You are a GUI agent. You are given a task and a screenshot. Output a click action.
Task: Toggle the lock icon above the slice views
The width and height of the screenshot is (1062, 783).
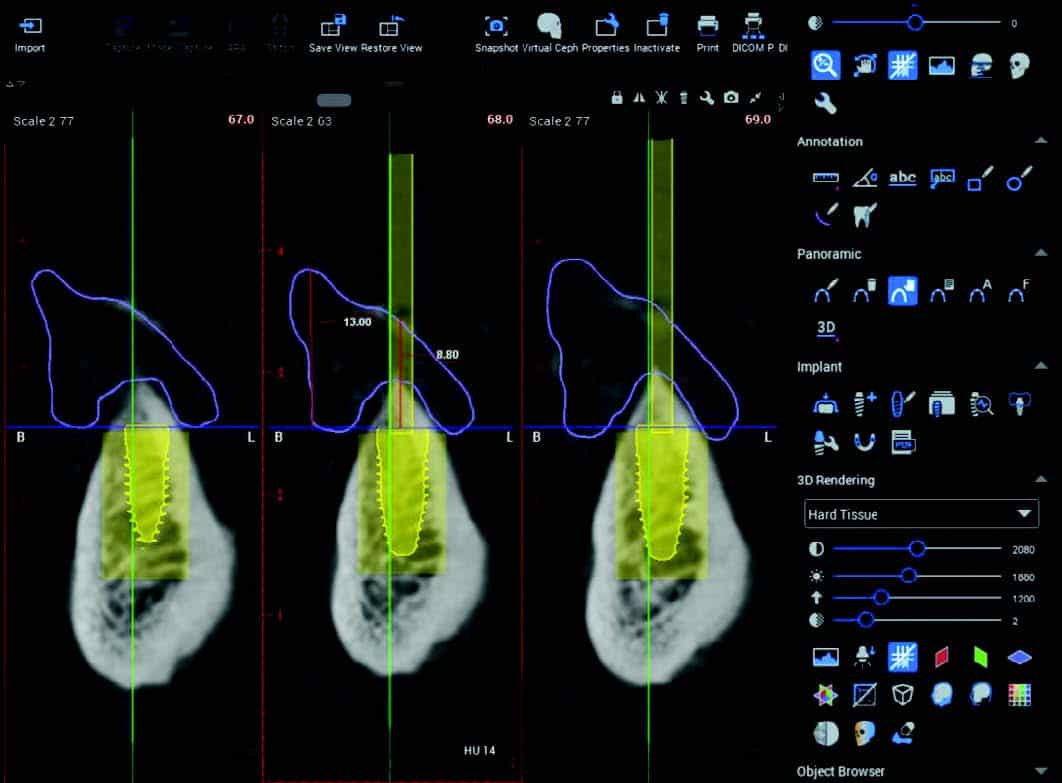[617, 97]
